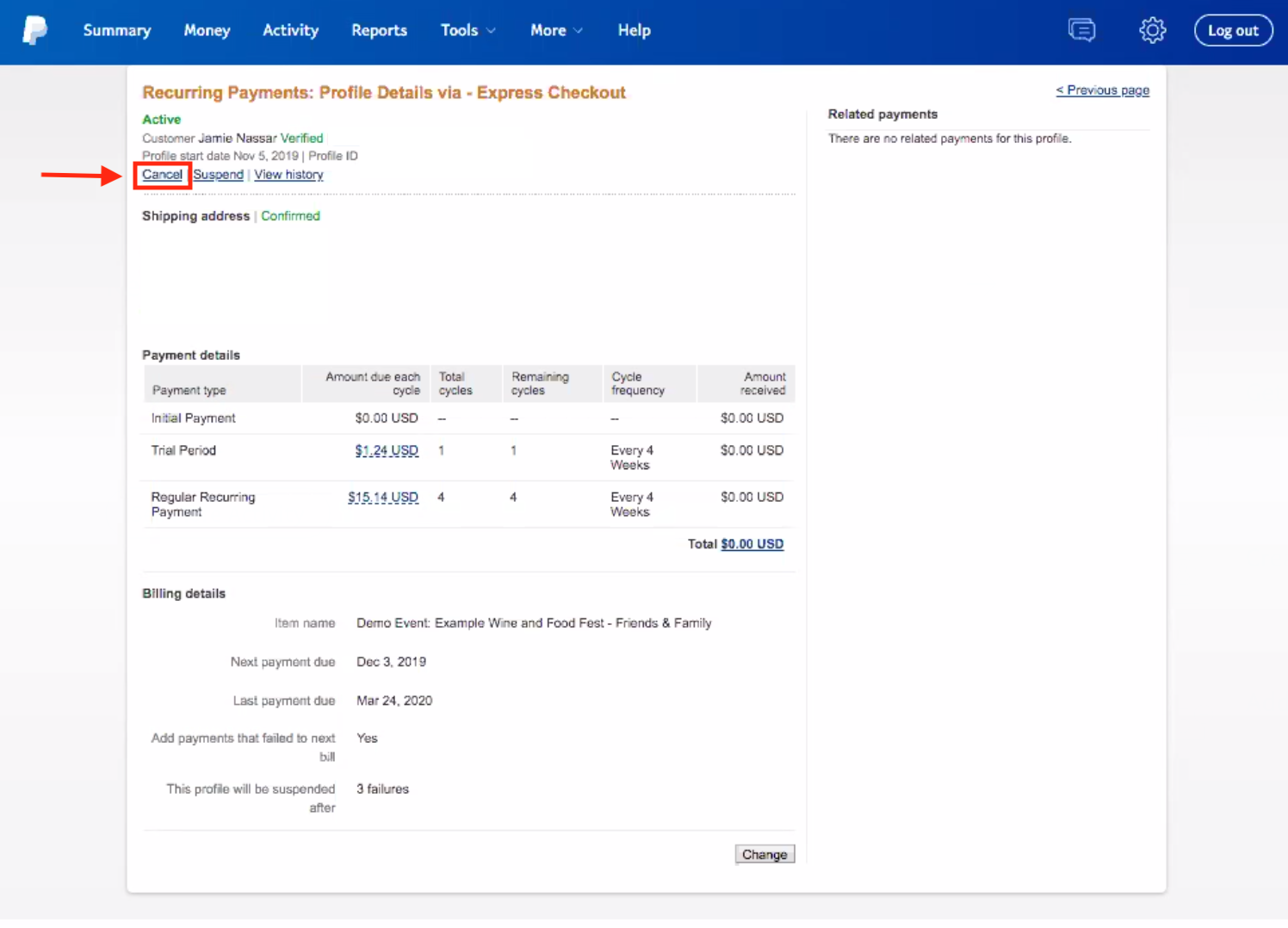
Task: Open the Reports section
Action: point(379,30)
